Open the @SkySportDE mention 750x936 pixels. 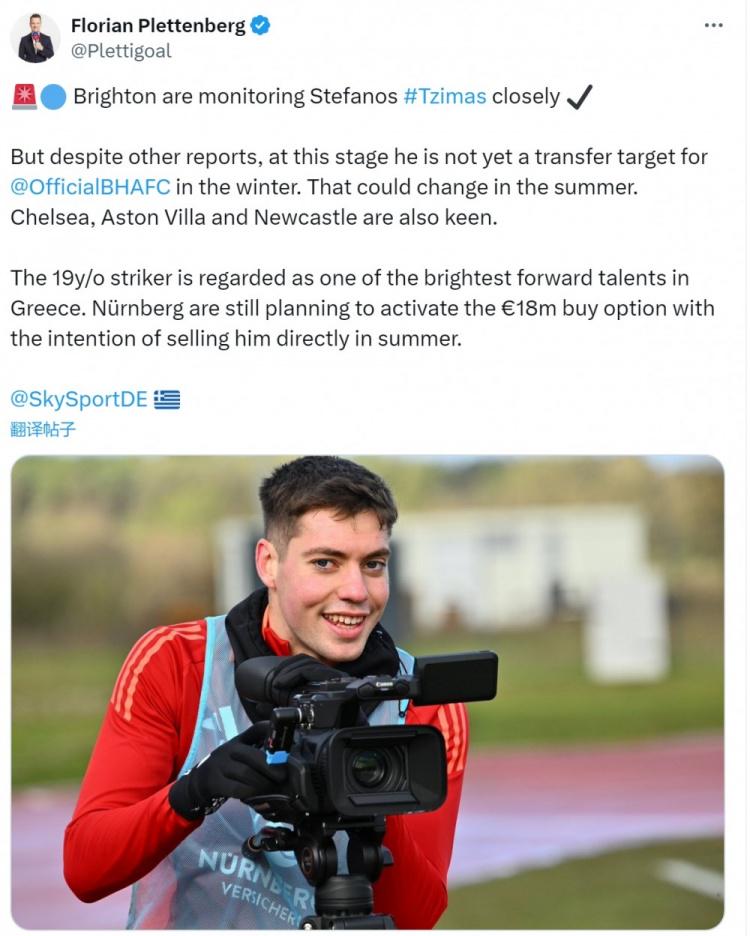point(79,399)
